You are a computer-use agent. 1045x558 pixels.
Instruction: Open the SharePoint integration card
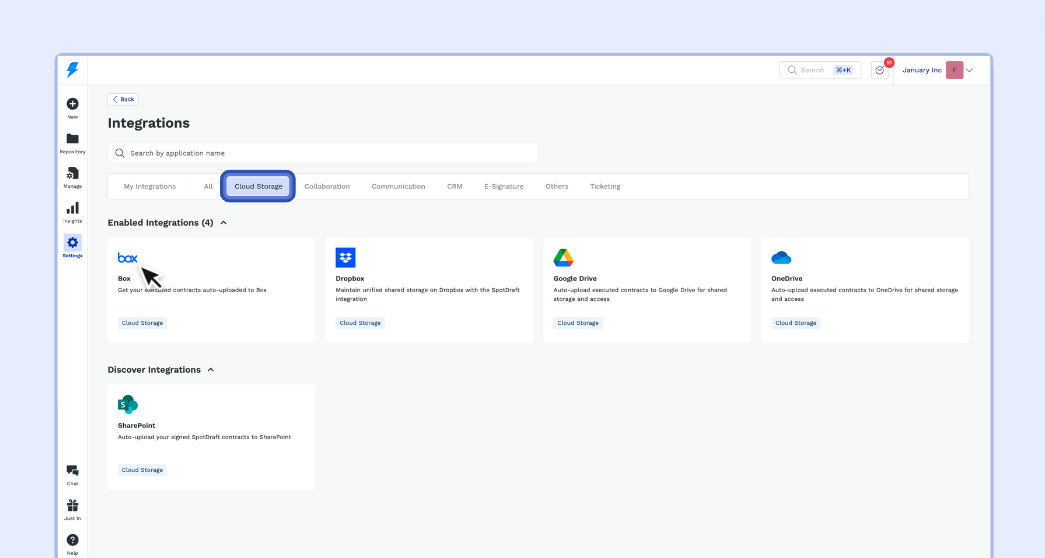[x=211, y=437]
